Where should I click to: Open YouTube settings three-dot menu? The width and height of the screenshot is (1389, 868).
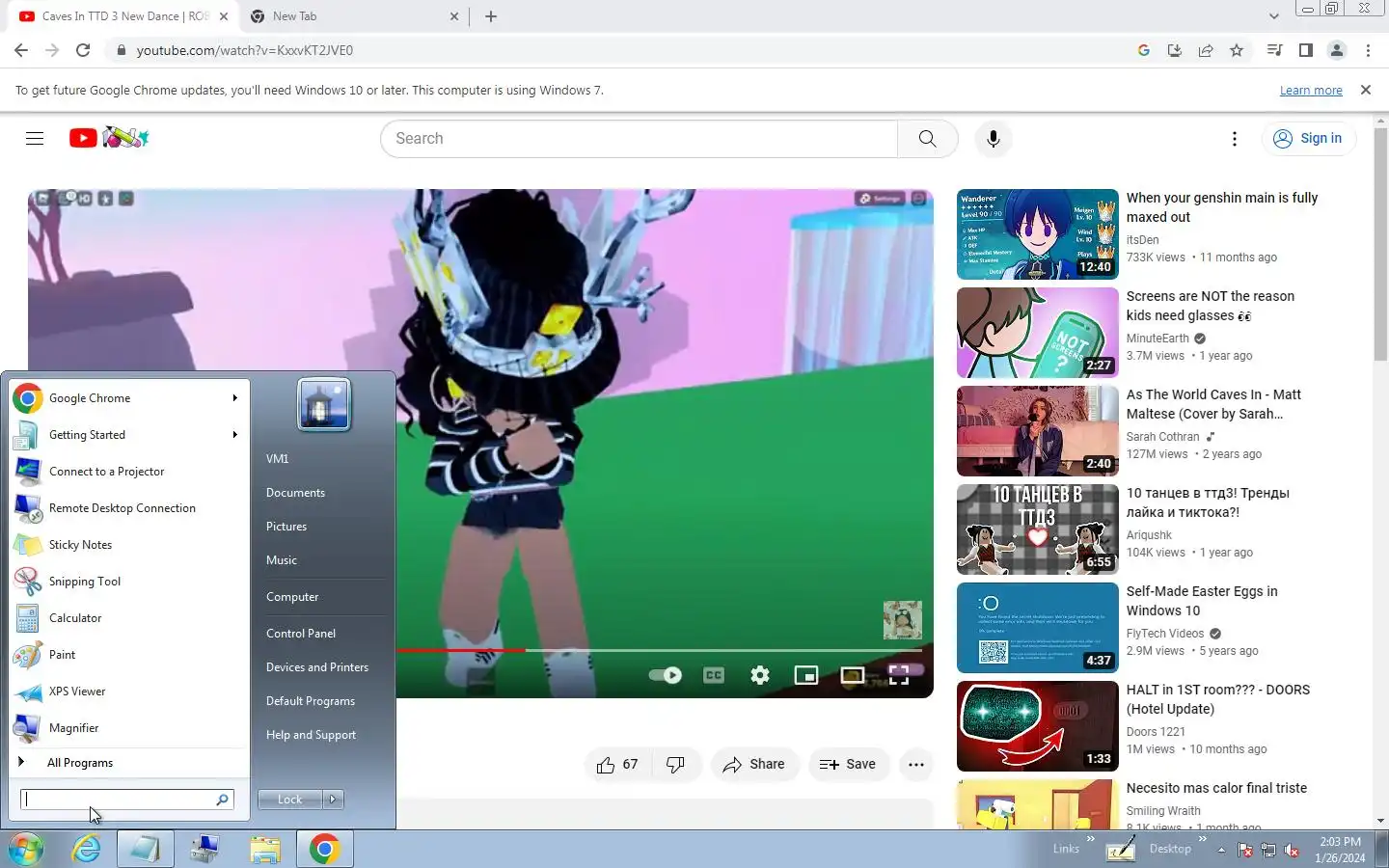[1234, 139]
